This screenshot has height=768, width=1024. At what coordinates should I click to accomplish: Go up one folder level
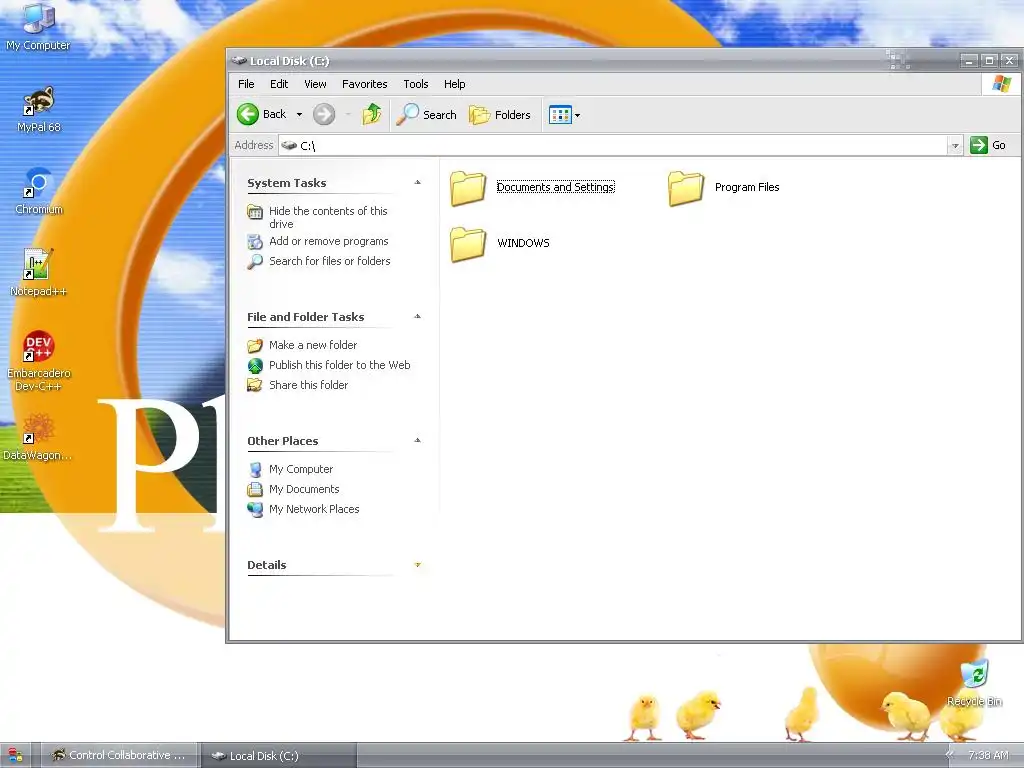372,114
